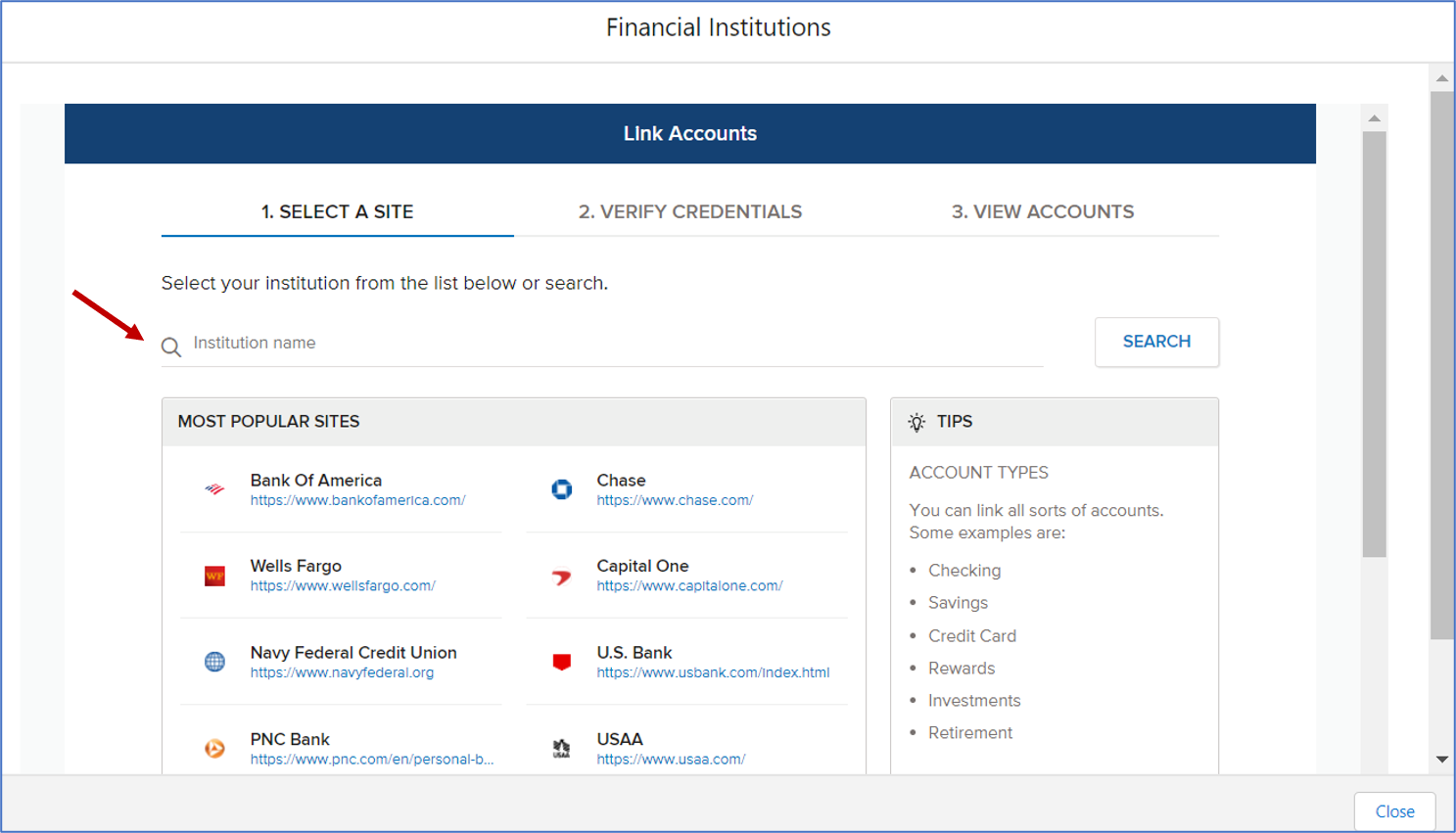
Task: Click the Capital One logo icon
Action: click(562, 577)
